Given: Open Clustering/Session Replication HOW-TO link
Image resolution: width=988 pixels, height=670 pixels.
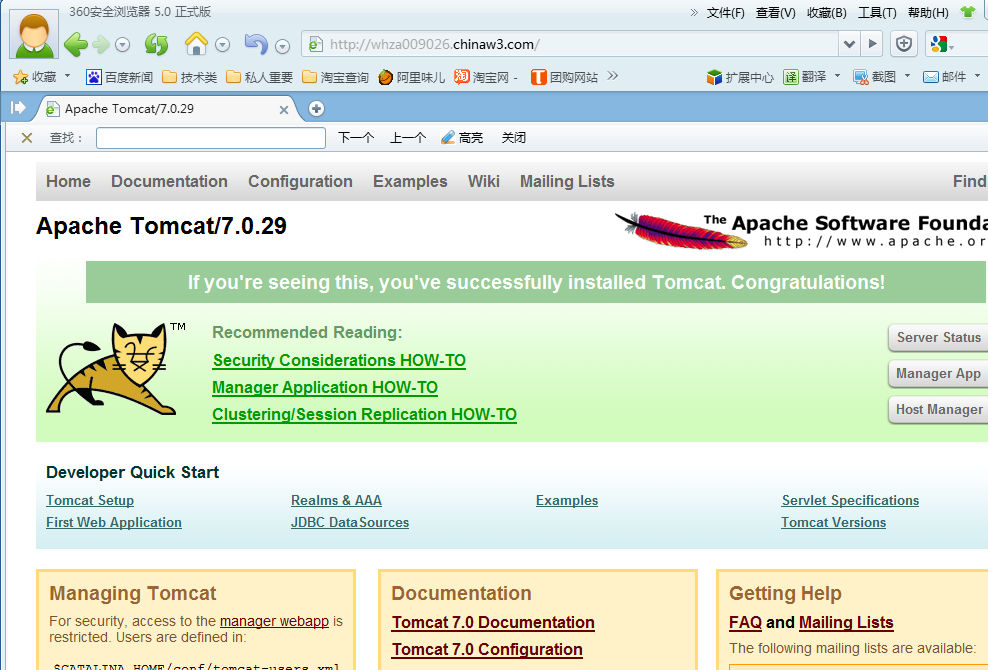Looking at the screenshot, I should coord(364,415).
